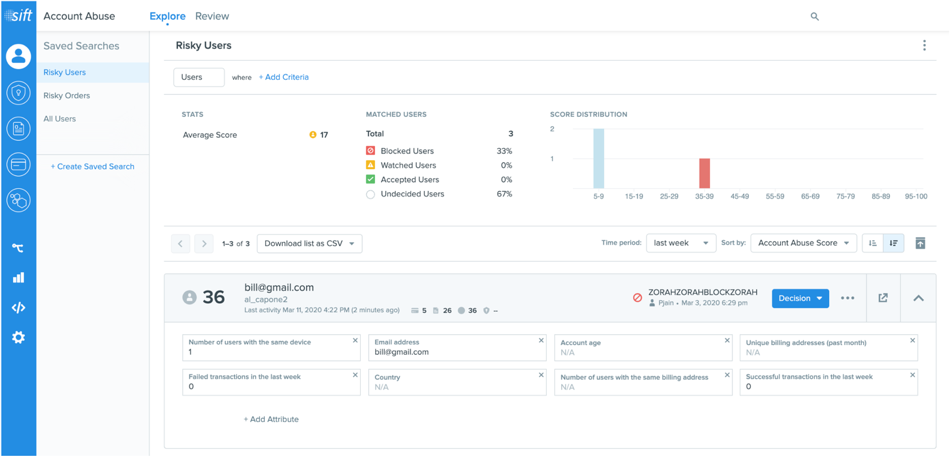This screenshot has width=952, height=456.
Task: Click the red 35-39 score bar
Action: coord(704,173)
